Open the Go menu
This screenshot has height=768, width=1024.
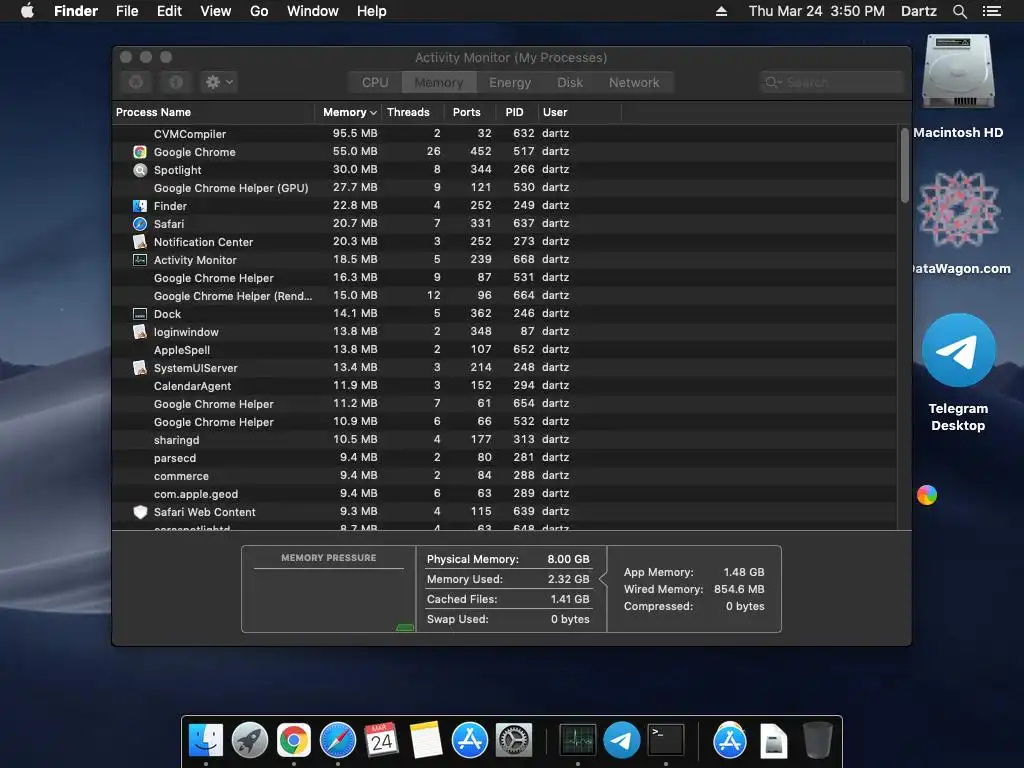pos(259,11)
